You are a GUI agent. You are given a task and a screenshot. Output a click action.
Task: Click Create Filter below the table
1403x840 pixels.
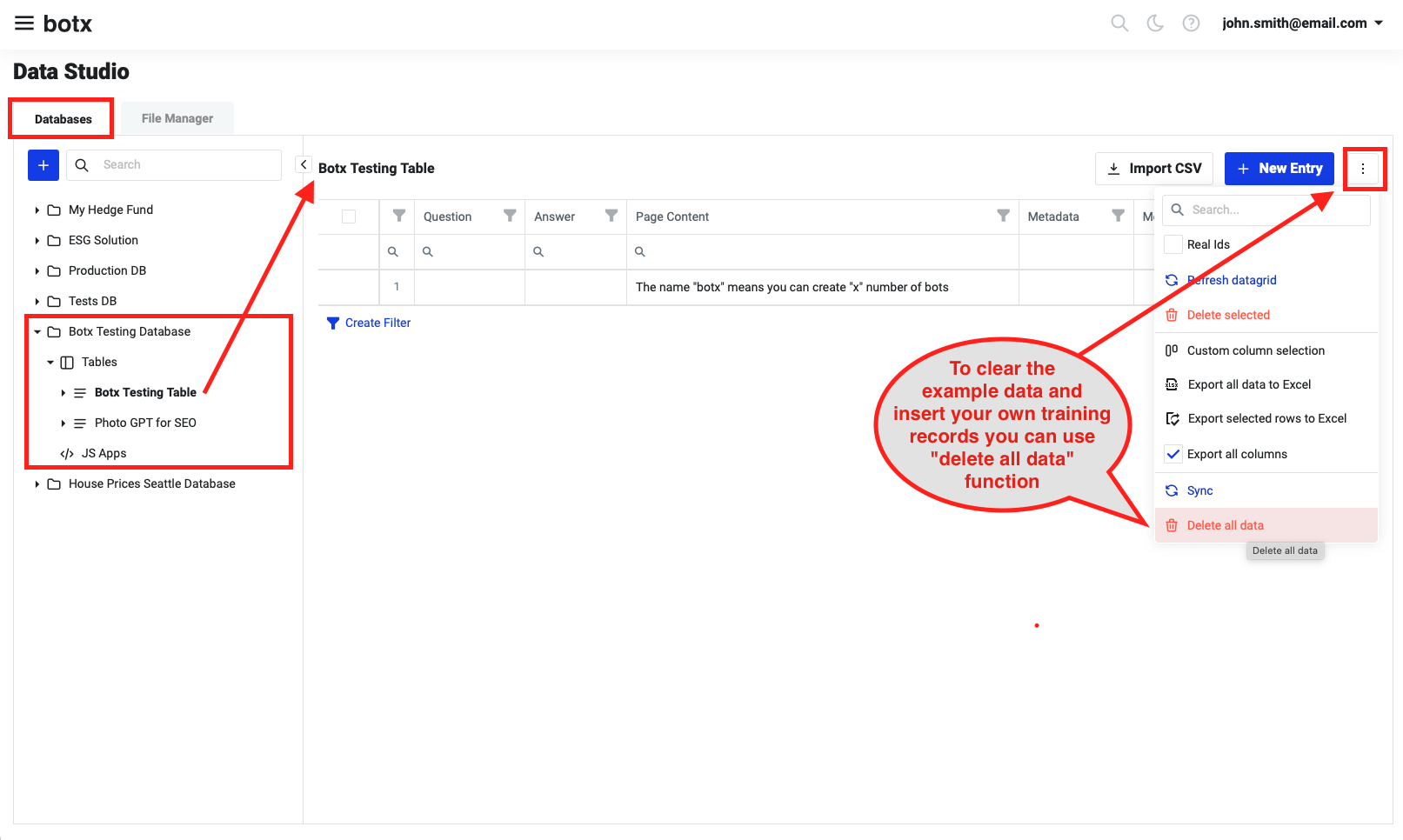[x=377, y=323]
